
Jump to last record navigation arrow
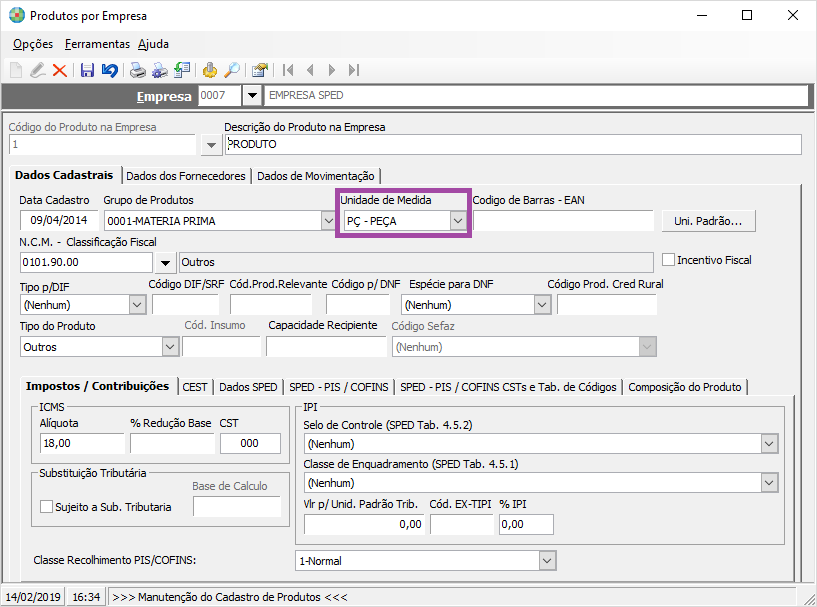[356, 70]
